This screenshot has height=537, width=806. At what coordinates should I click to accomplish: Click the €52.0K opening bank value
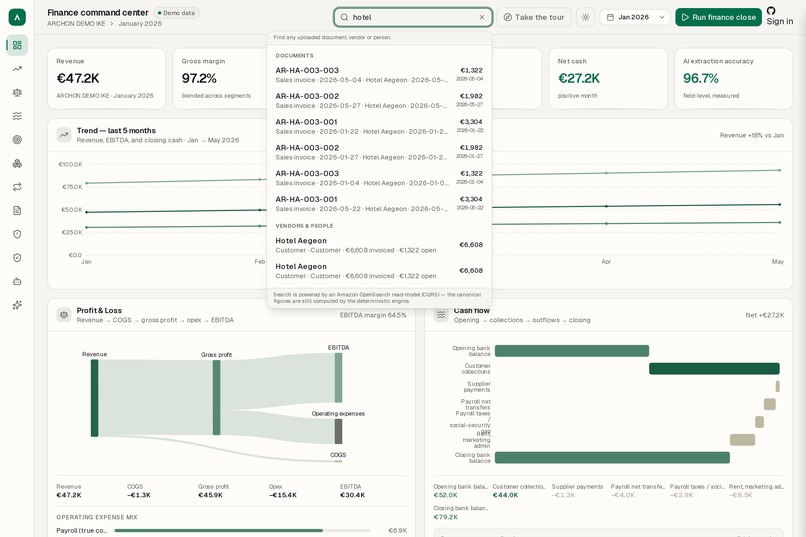click(x=445, y=495)
